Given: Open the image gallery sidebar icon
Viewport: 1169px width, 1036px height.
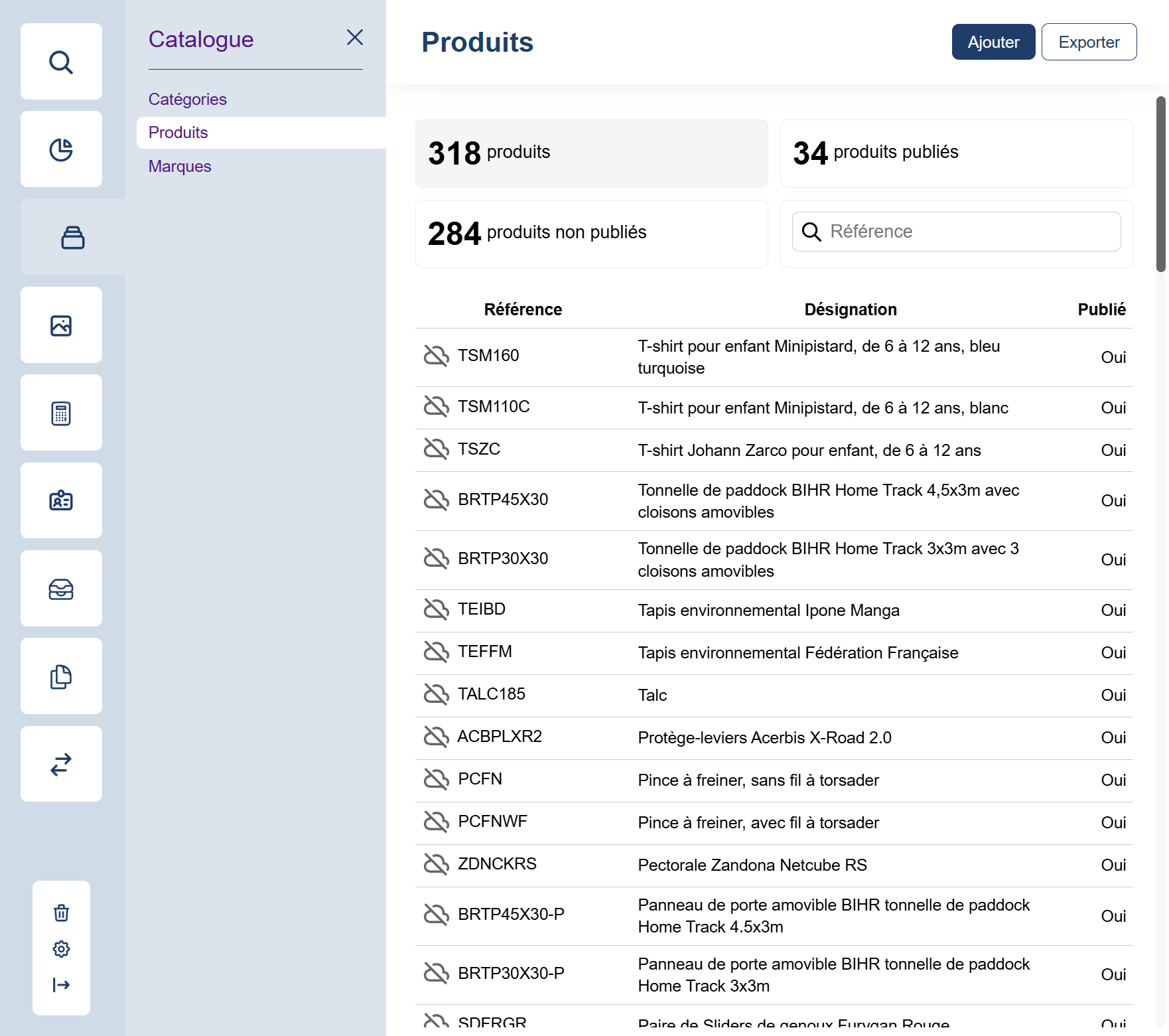Looking at the screenshot, I should (x=61, y=325).
